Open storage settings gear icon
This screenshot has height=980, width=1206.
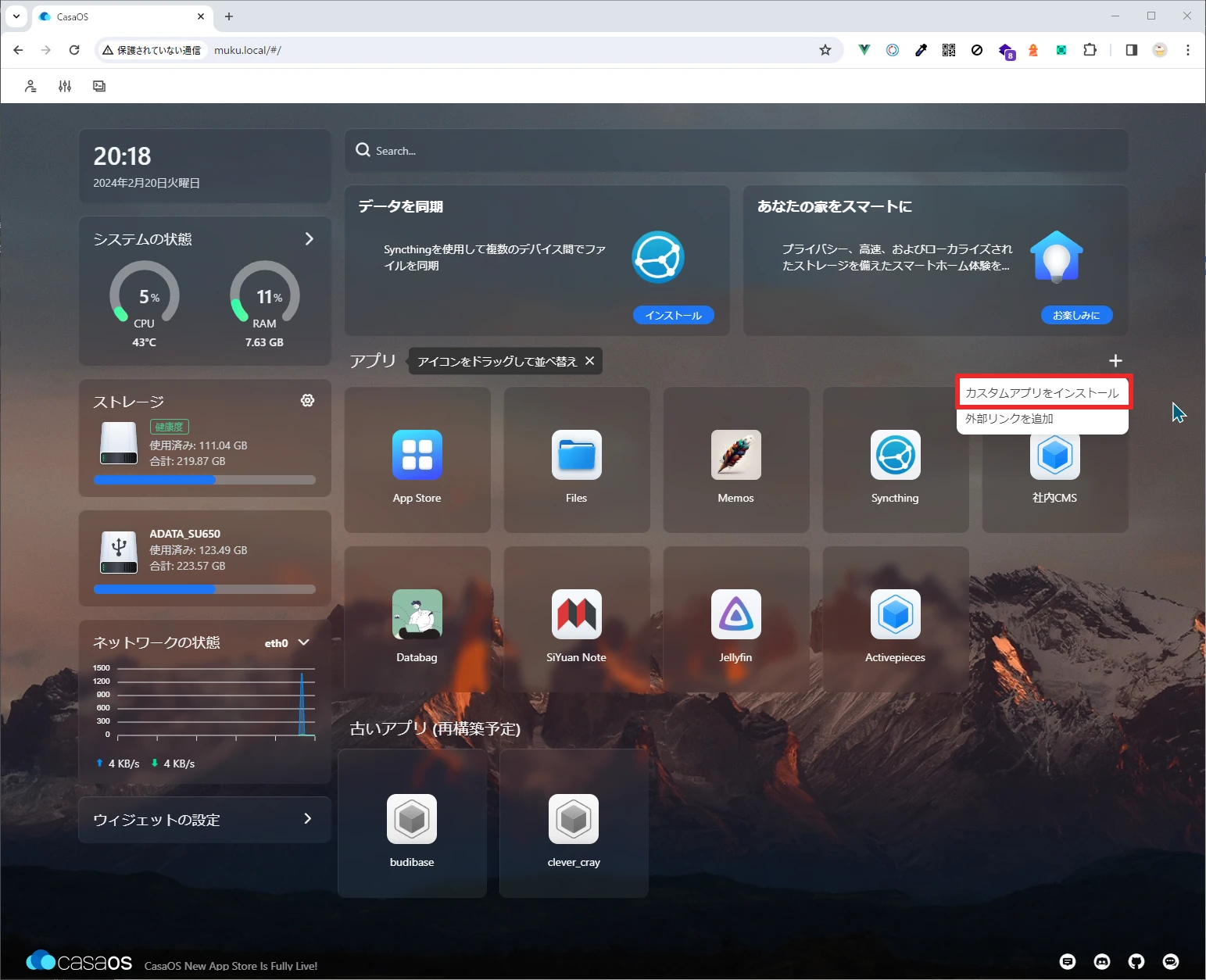[308, 400]
